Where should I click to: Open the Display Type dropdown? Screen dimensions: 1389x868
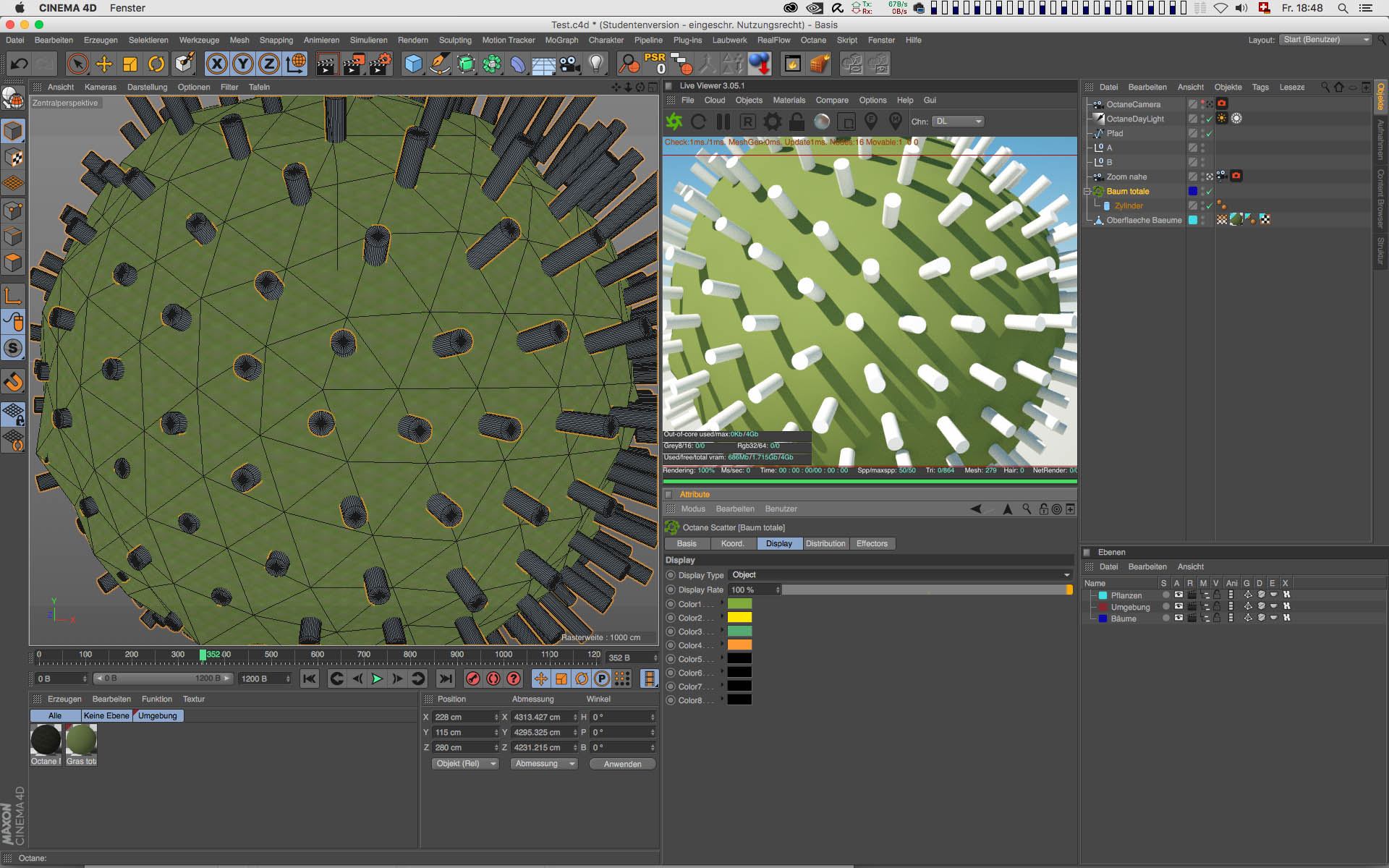click(x=901, y=576)
